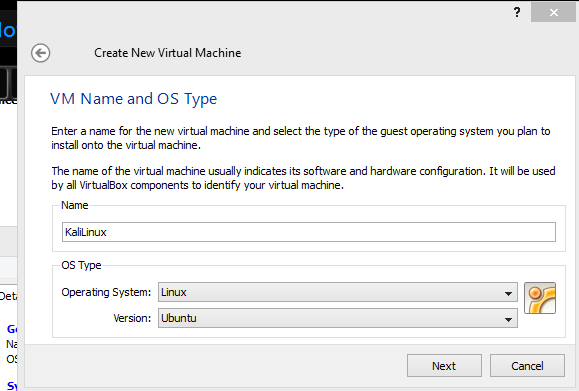Select the VM Name and OS Type heading
Screen dimensions: 579x391
coord(133,99)
